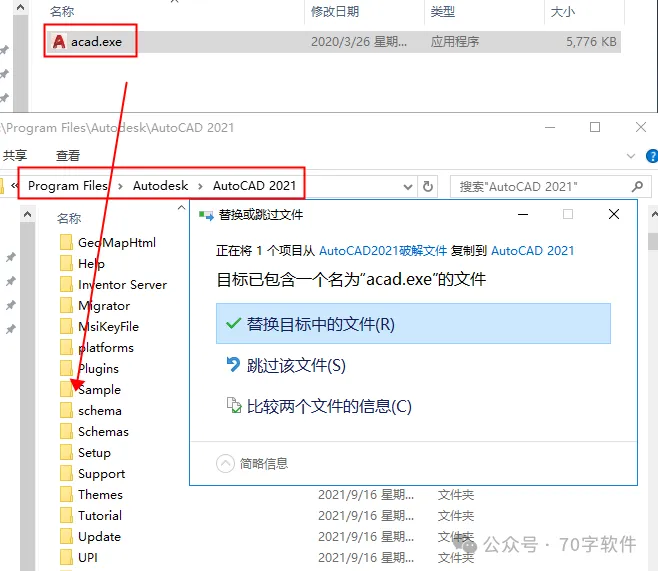Click the UPI folder icon
The image size is (658, 571).
[x=66, y=557]
